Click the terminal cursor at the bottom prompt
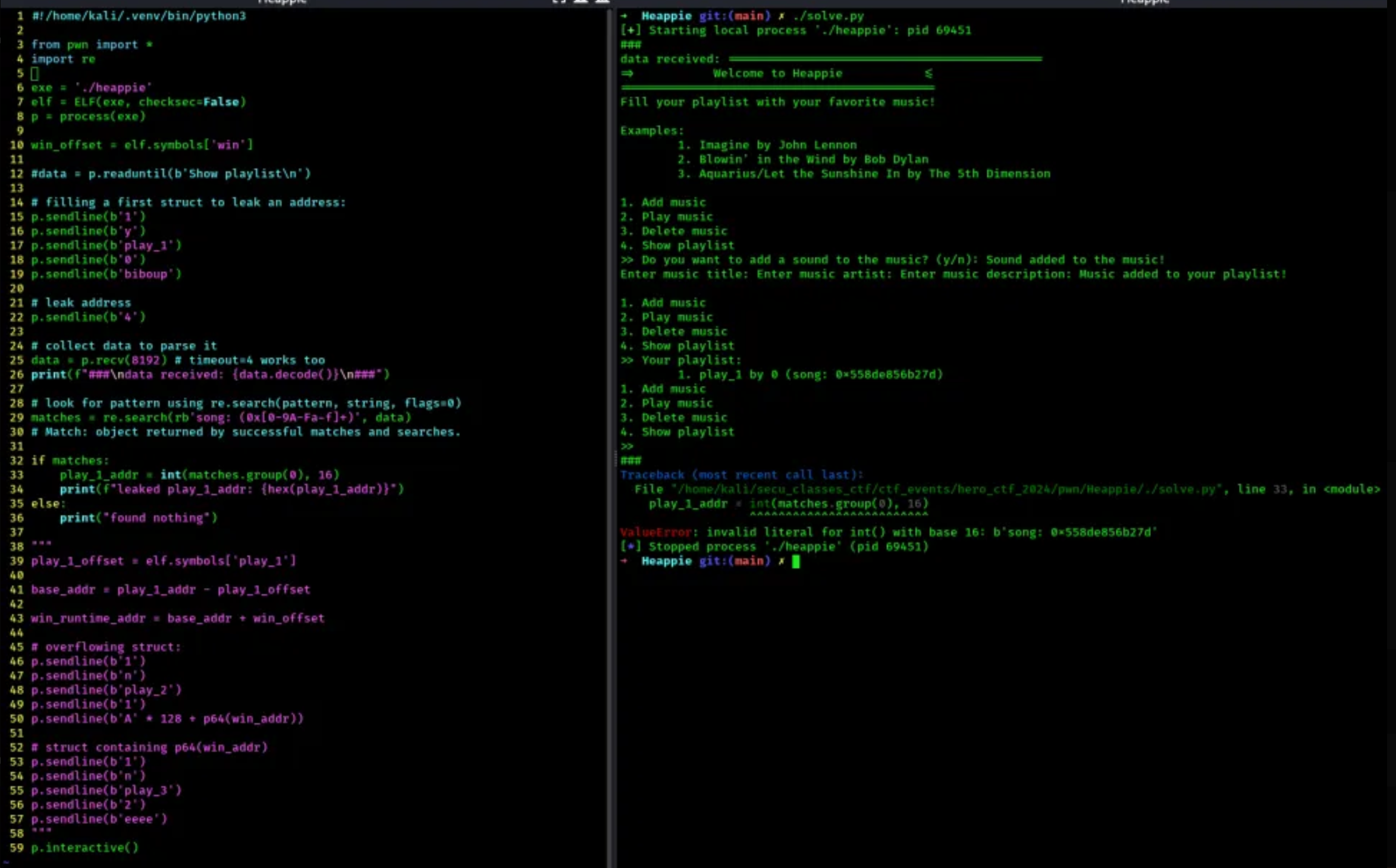Viewport: 1396px width, 868px height. [796, 561]
